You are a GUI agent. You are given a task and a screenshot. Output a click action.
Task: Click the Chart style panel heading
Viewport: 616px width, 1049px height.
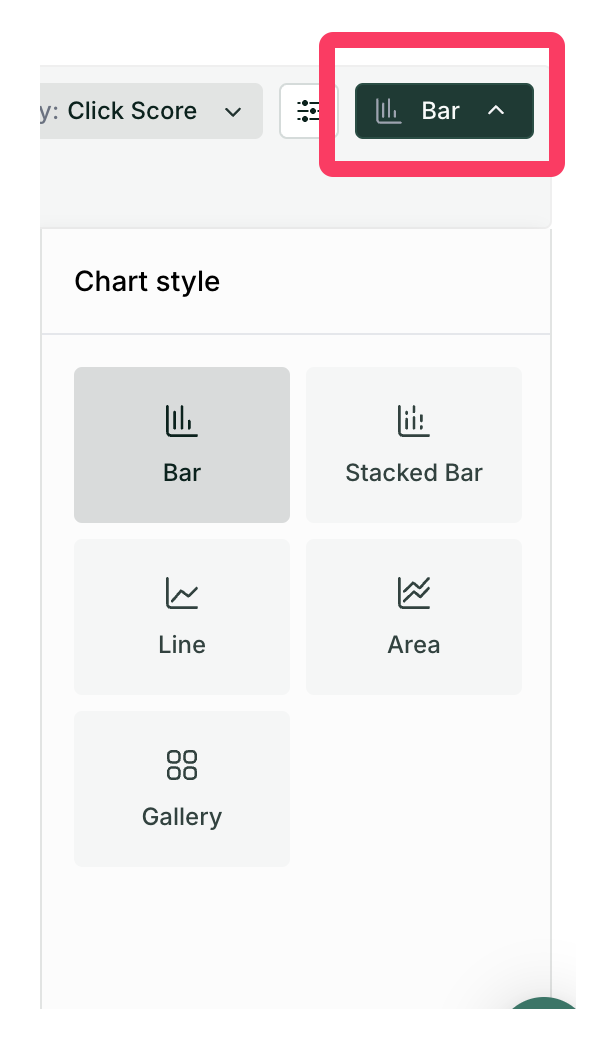tap(147, 281)
